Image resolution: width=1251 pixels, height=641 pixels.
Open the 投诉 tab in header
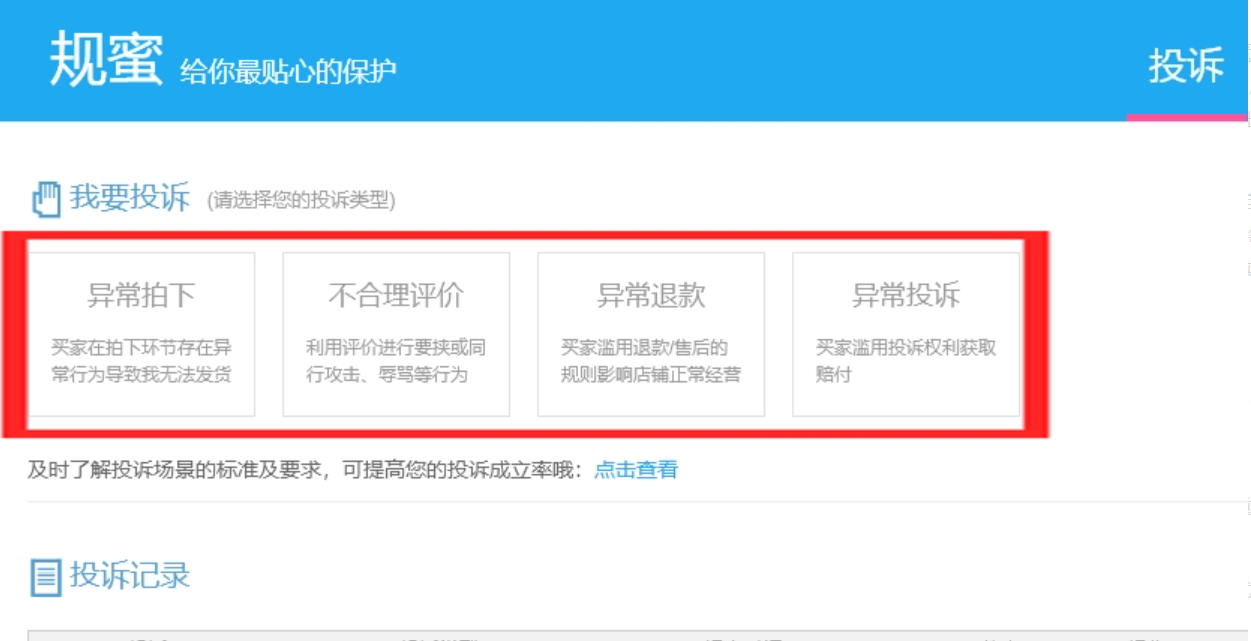(x=1186, y=66)
